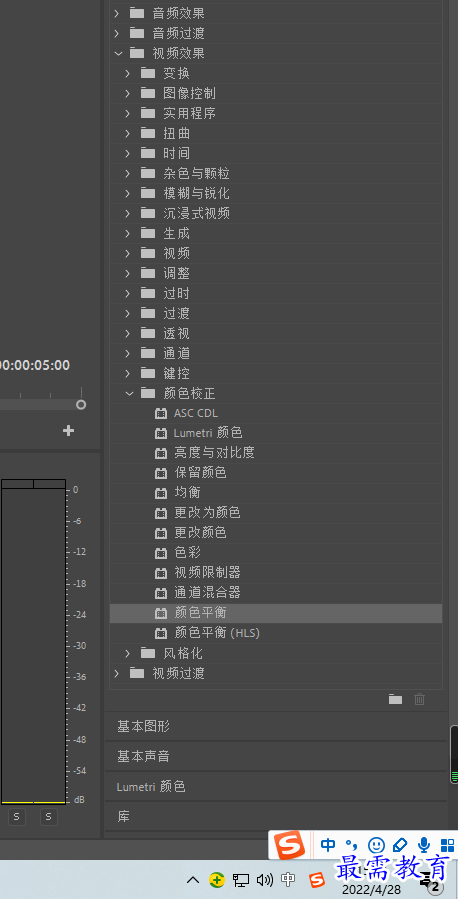Start Sogou voice input microphone

click(424, 845)
